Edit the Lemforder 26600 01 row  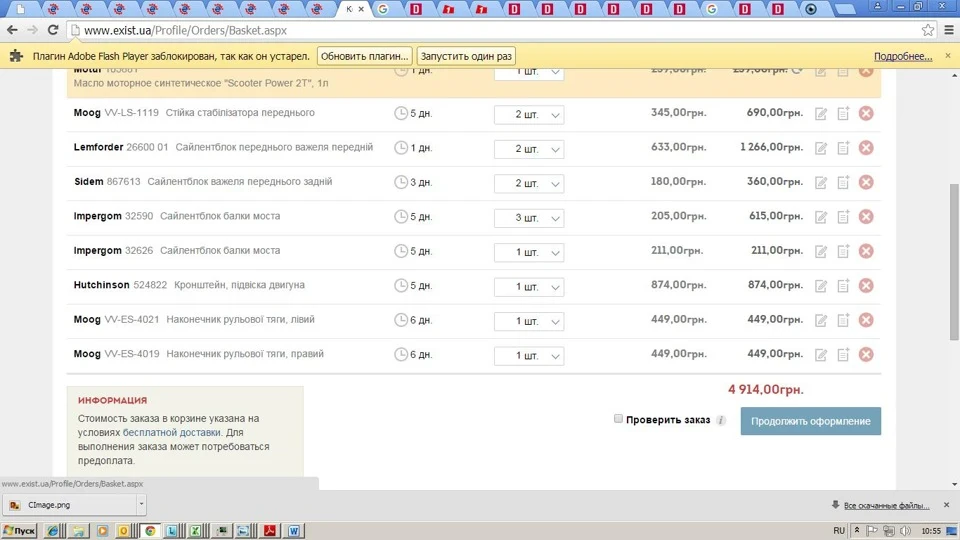[821, 148]
